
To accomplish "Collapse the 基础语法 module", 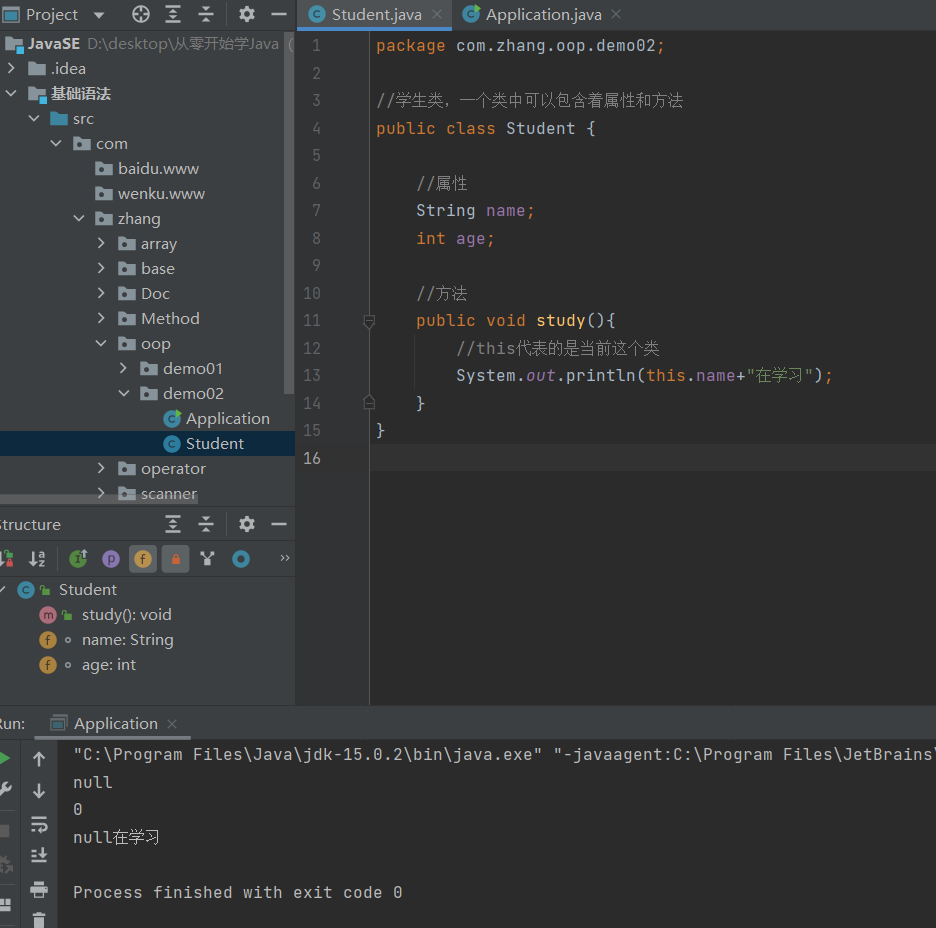I will 11,94.
